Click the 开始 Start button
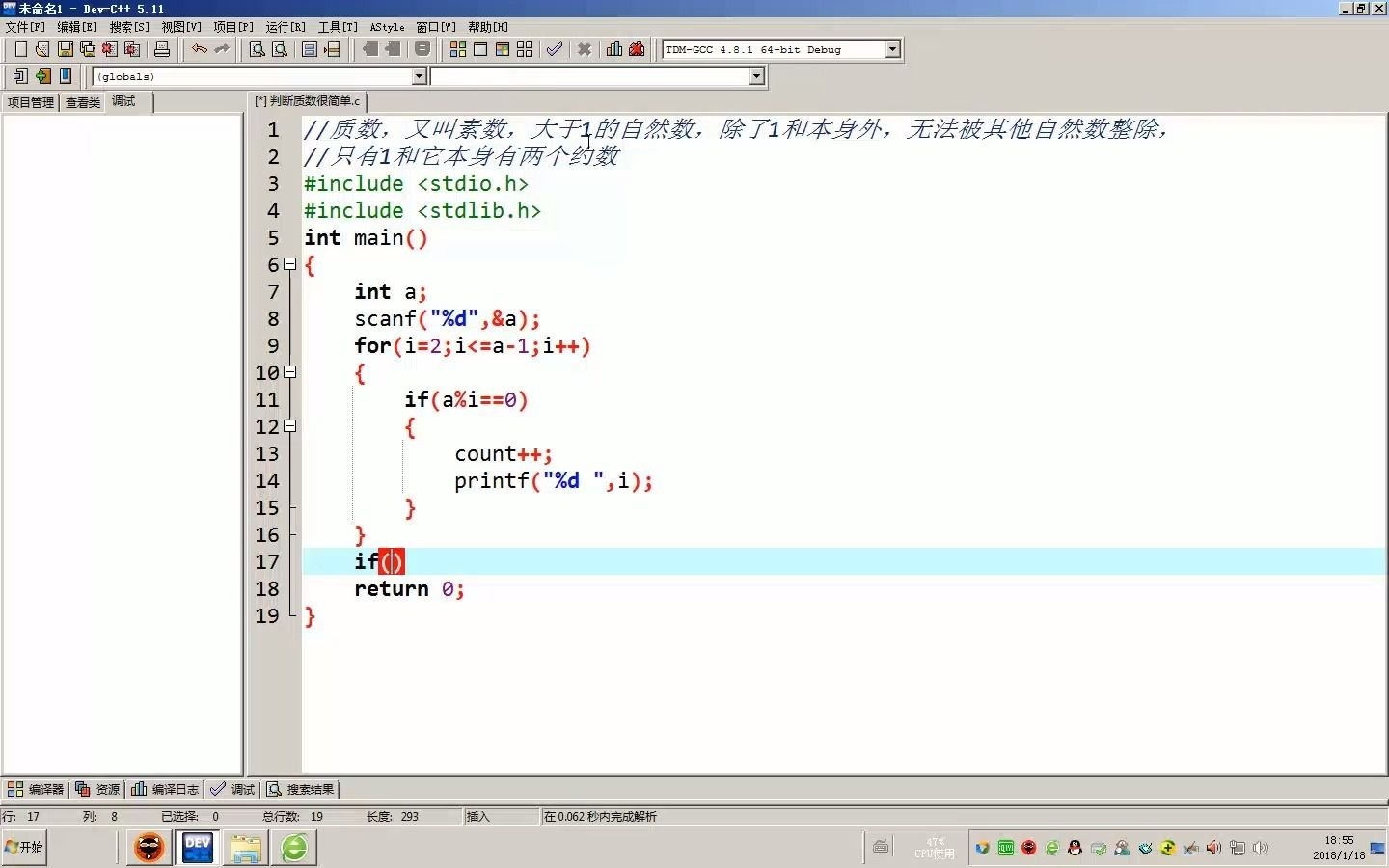This screenshot has width=1389, height=868. pos(24,847)
